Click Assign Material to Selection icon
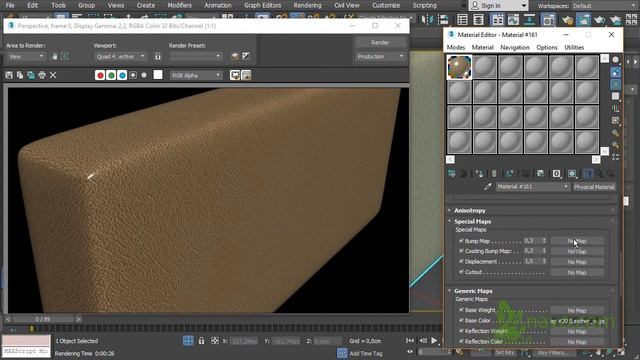This screenshot has height=360, width=640. click(479, 173)
